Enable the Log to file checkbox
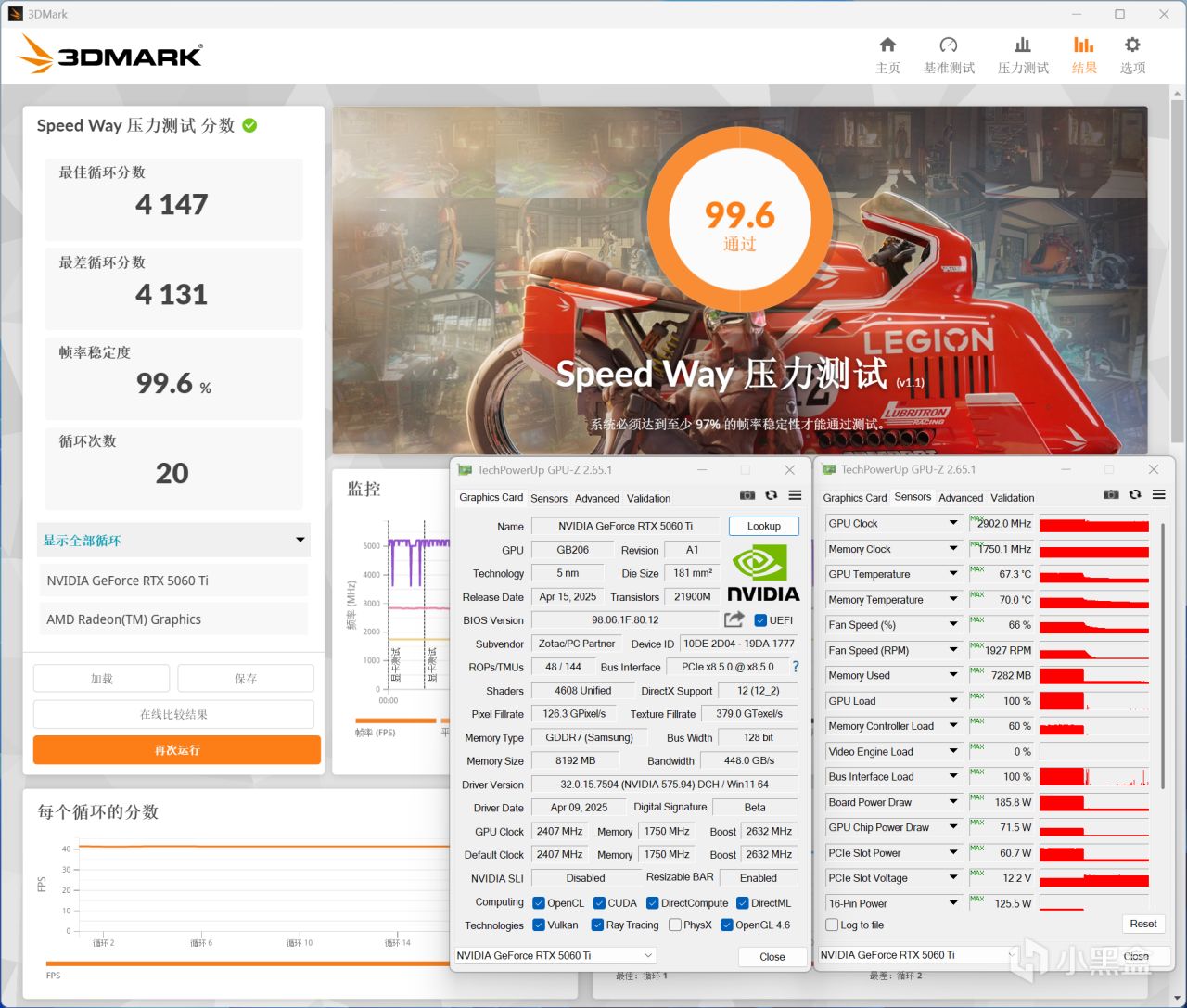1187x1008 pixels. [832, 925]
